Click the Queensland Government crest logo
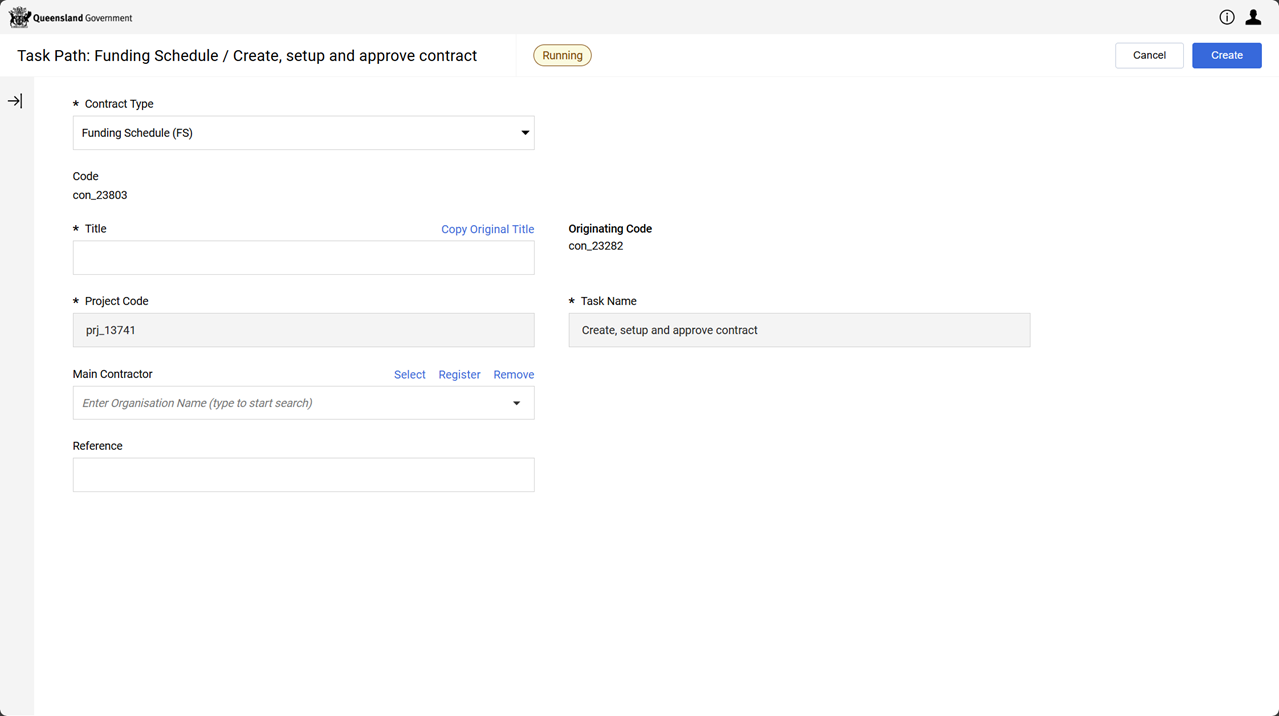The height and width of the screenshot is (716, 1279). [20, 17]
